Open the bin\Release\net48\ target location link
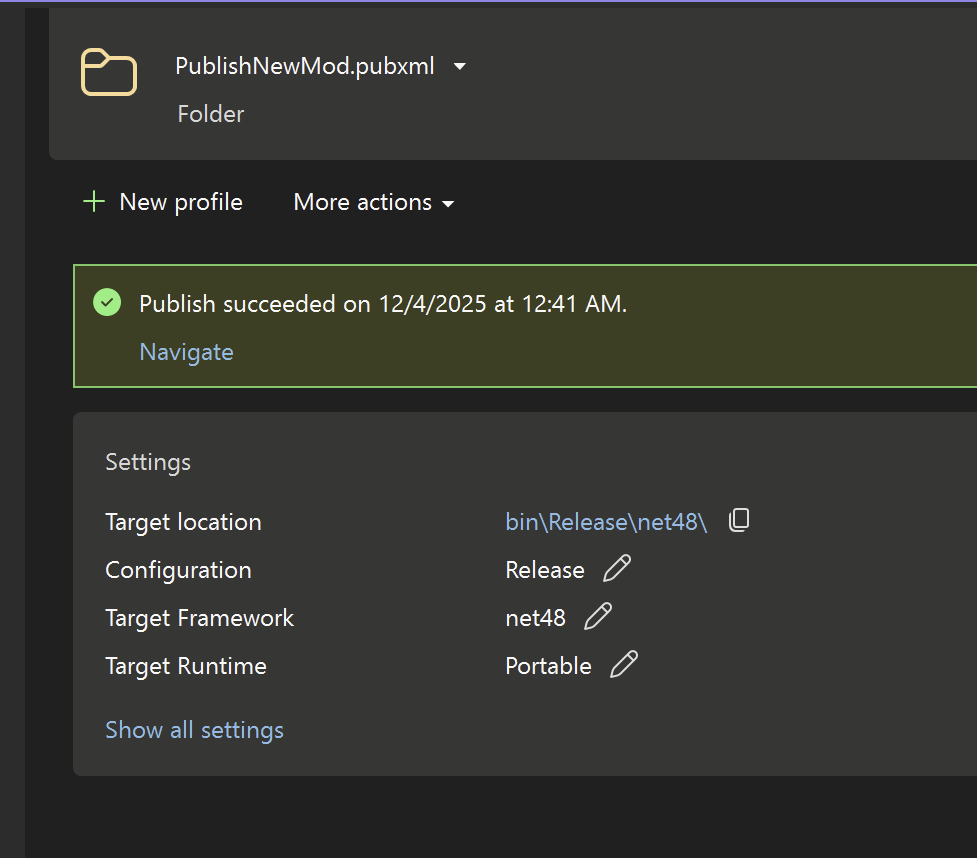The width and height of the screenshot is (977, 858). click(606, 522)
